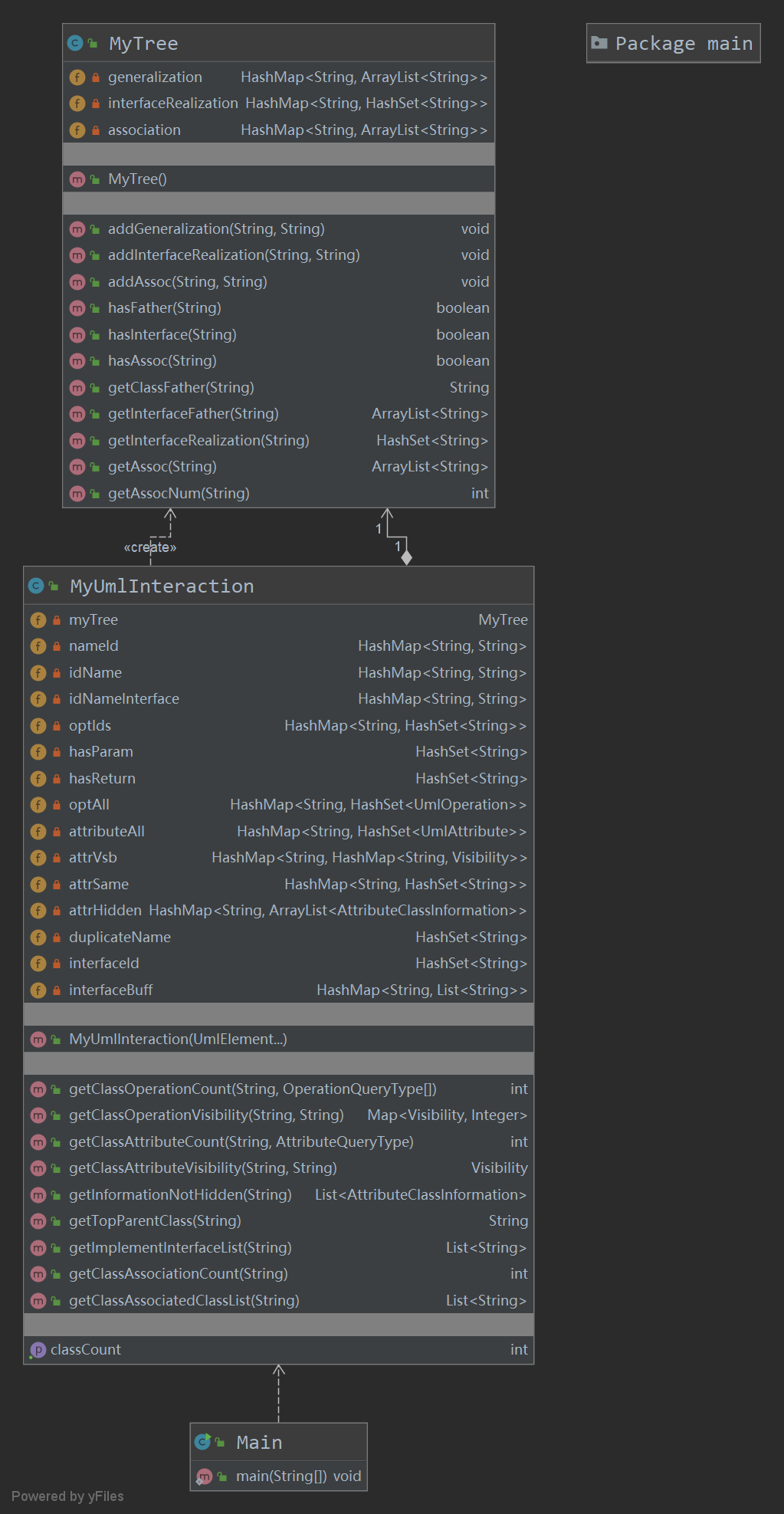Click the field icon beside attrHidden

[x=38, y=911]
